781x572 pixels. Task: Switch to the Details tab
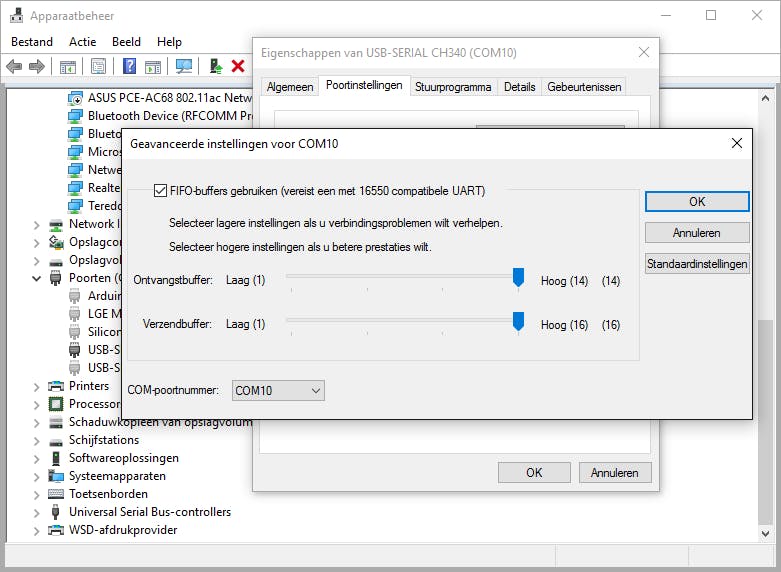pos(520,87)
